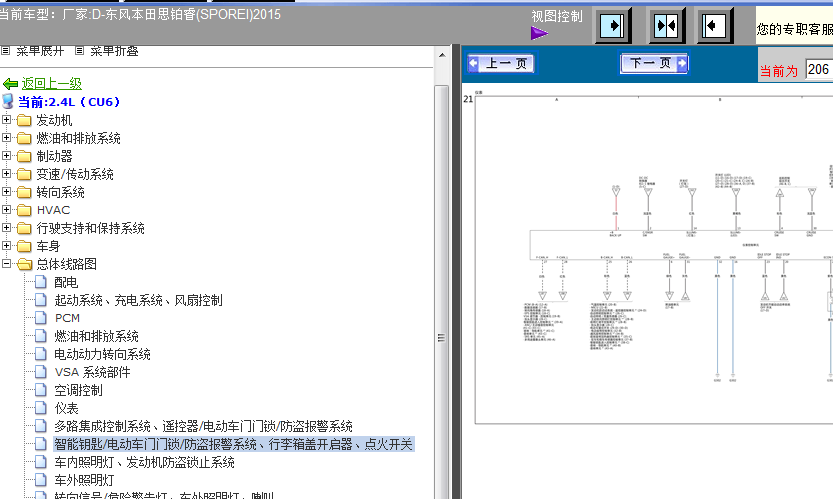Select the 转向系统 folder
Image resolution: width=833 pixels, height=499 pixels.
pos(61,192)
